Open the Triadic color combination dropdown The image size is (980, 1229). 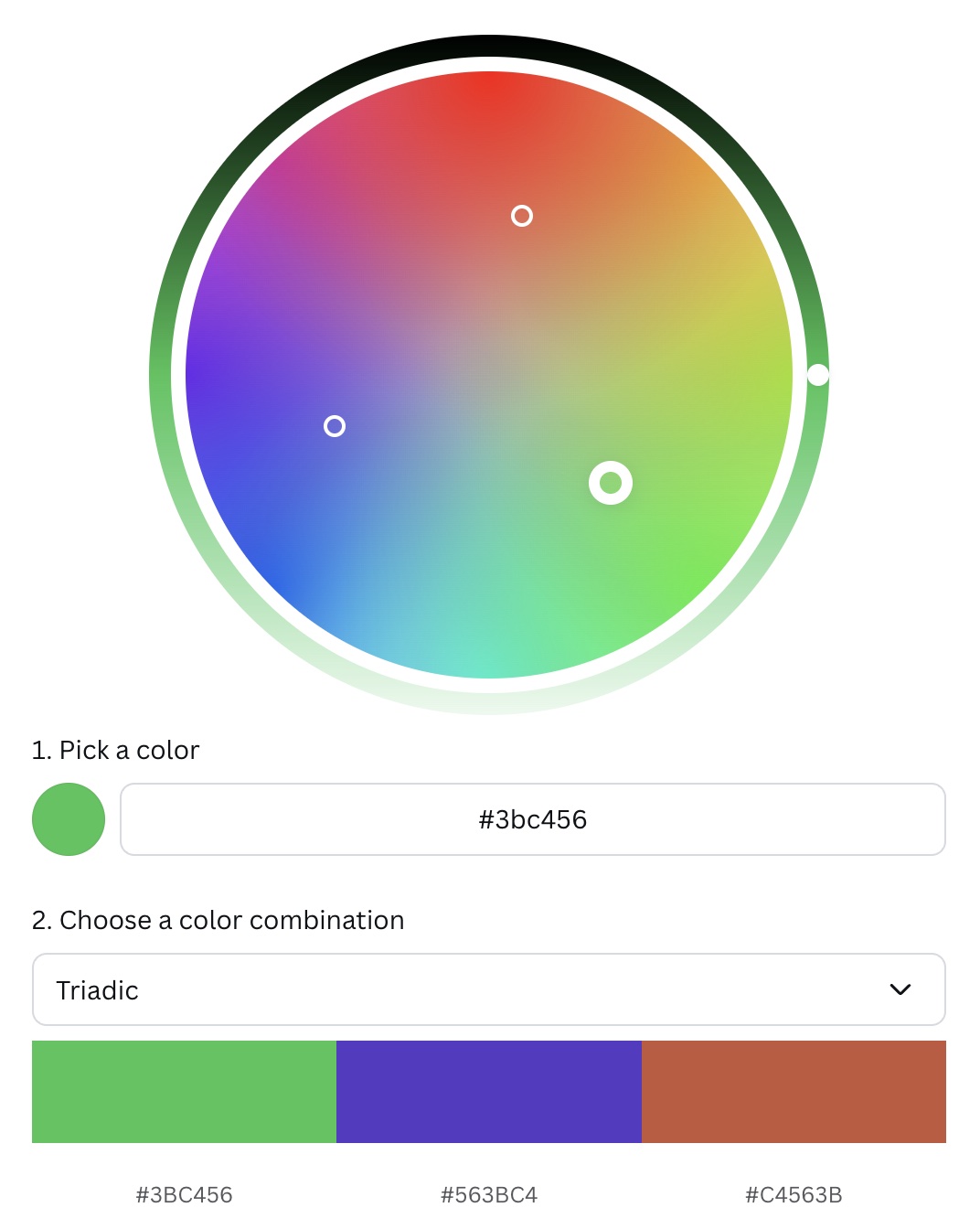(x=488, y=989)
